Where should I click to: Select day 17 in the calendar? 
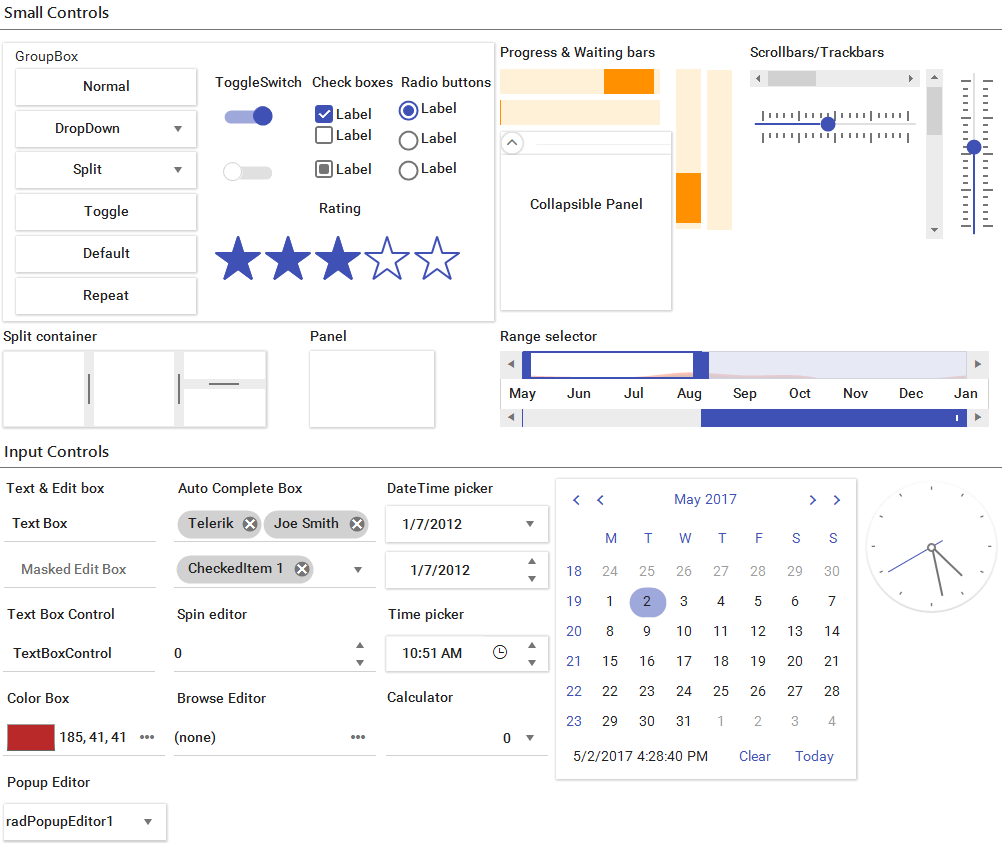click(x=684, y=661)
